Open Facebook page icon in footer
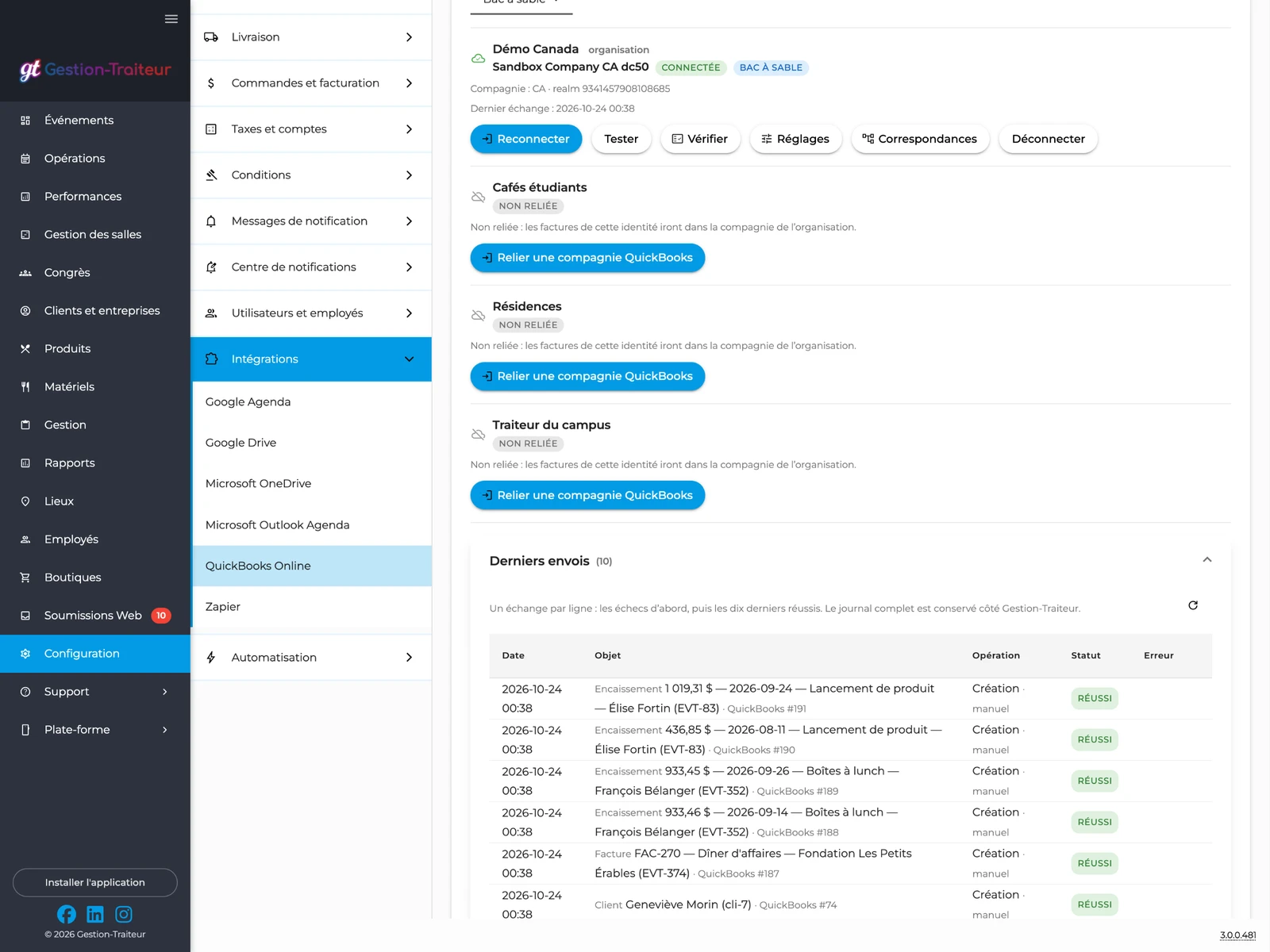This screenshot has width=1270, height=952. point(67,914)
